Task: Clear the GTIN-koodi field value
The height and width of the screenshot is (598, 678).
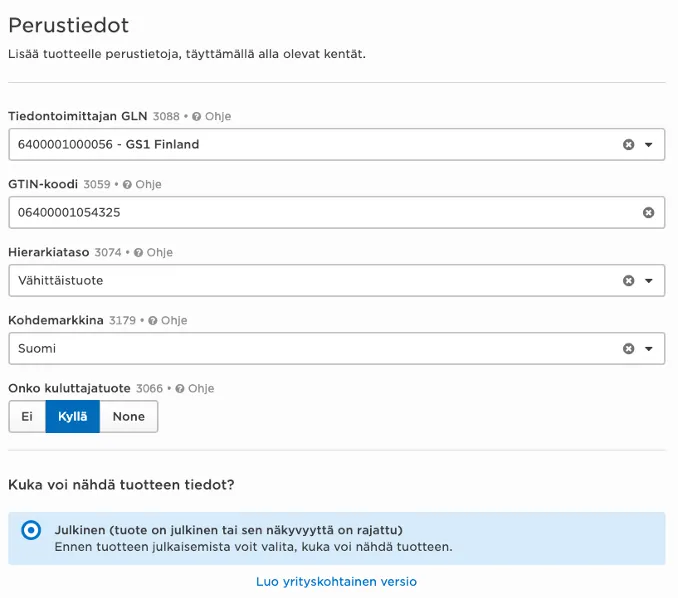Action: point(648,213)
